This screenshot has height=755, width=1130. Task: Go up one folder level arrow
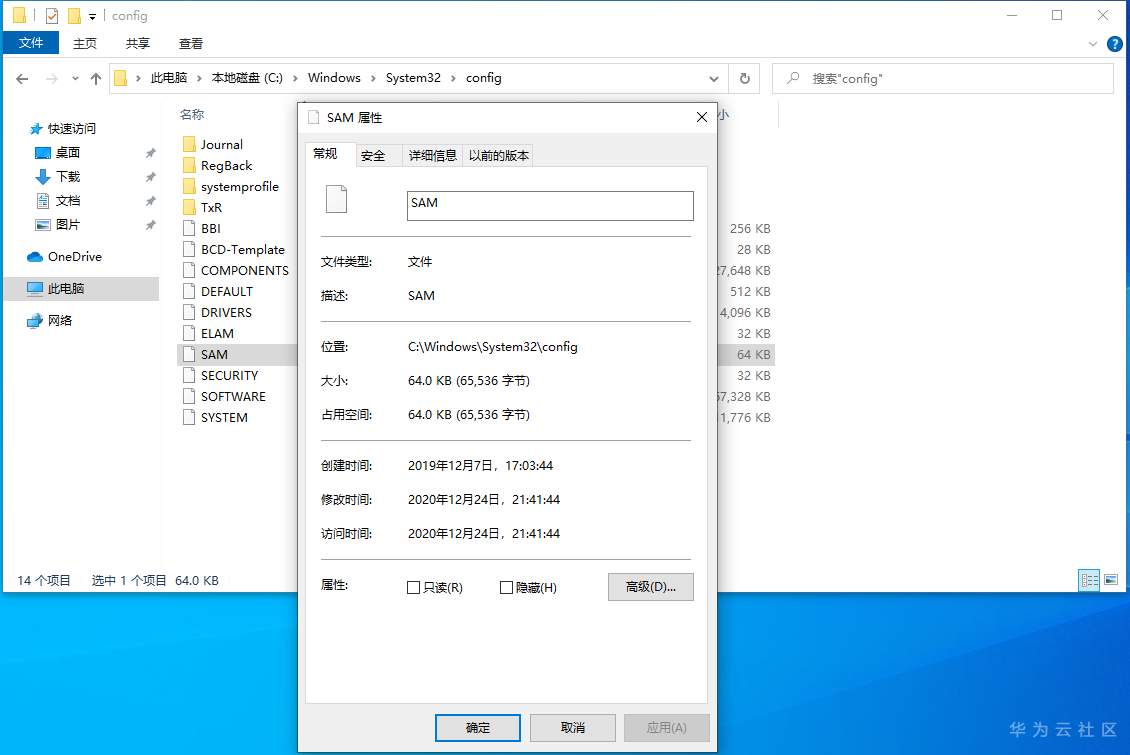coord(96,79)
